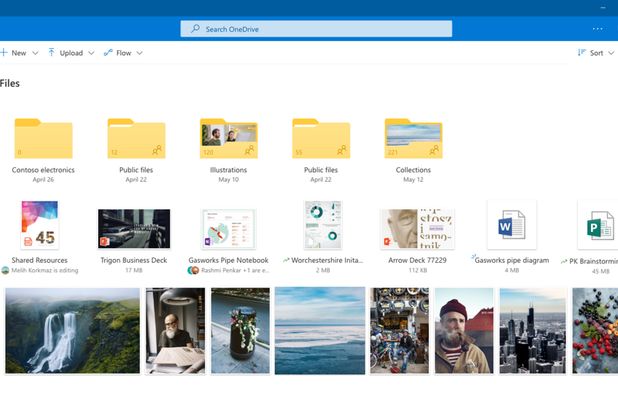This screenshot has height=394, width=618.
Task: Click the Gasworks pipe diagram file name
Action: (x=512, y=260)
